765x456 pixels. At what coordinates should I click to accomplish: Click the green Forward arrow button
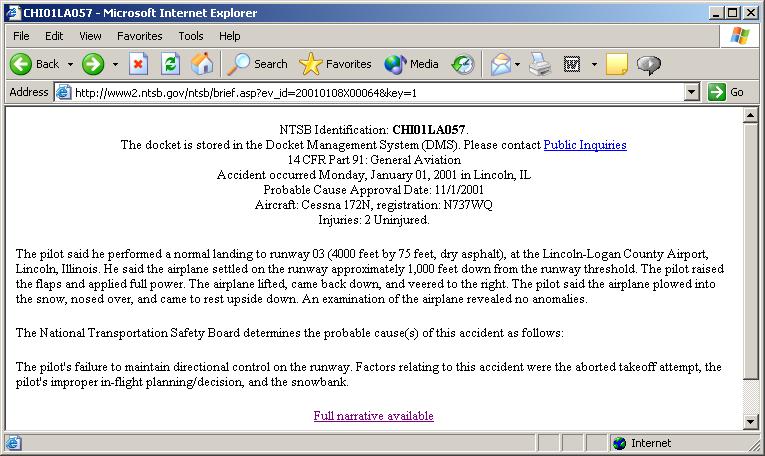[x=93, y=64]
